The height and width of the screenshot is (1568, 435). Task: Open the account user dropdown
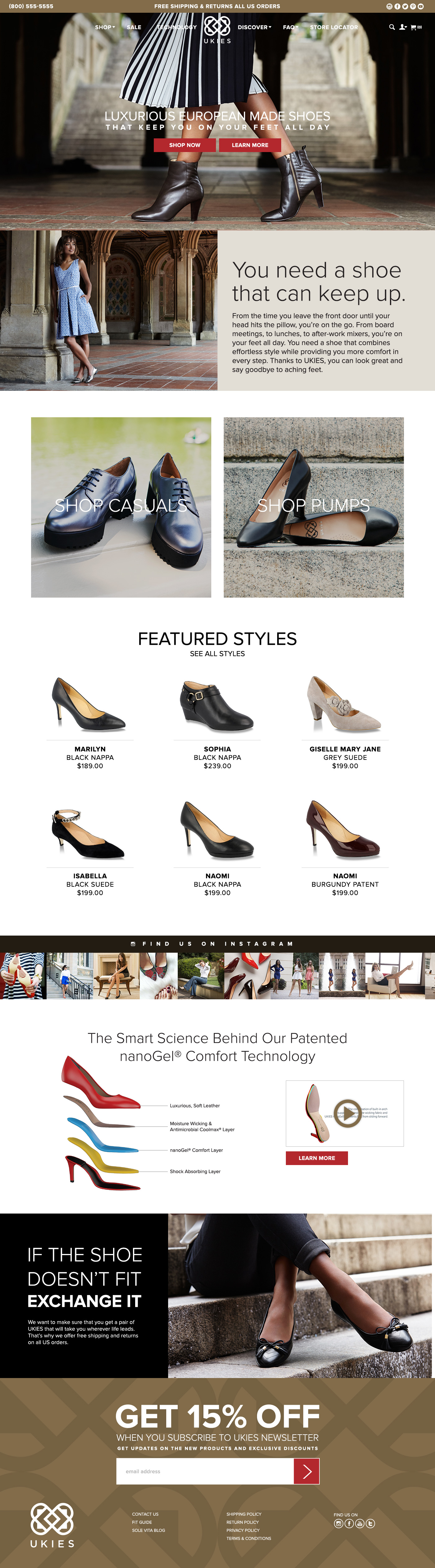[403, 27]
